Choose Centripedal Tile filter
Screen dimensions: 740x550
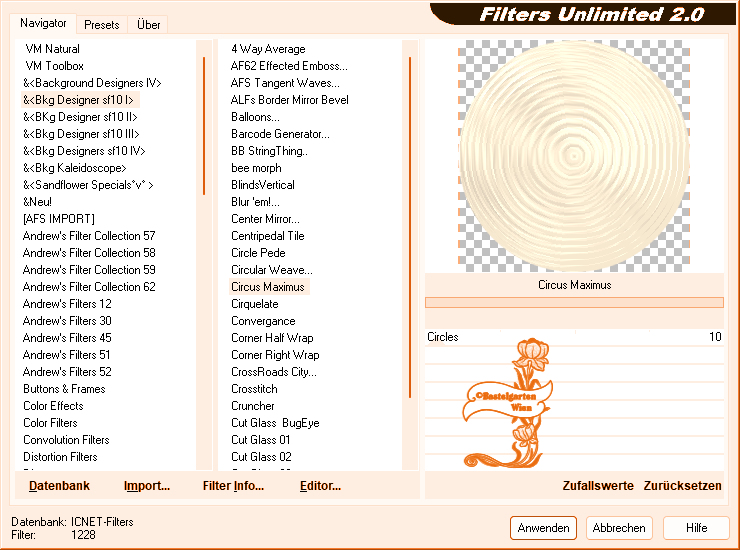[x=268, y=236]
